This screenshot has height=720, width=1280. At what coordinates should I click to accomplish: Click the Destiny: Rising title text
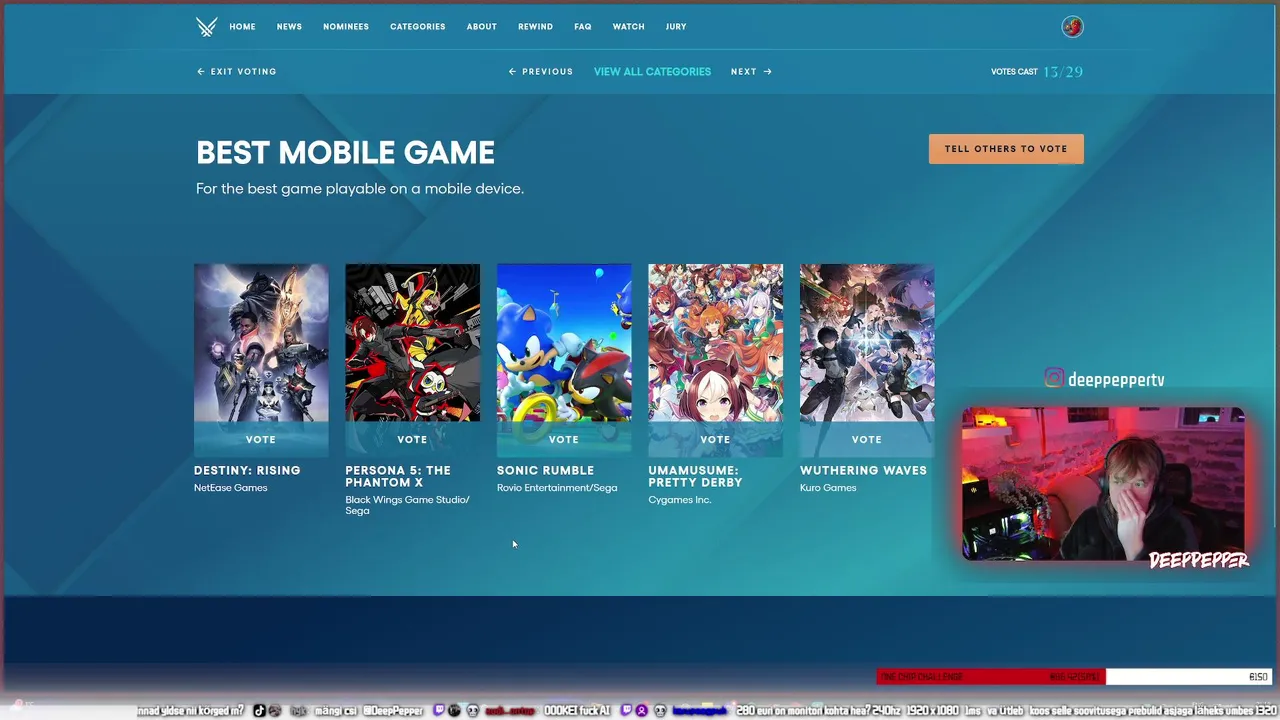(x=247, y=470)
